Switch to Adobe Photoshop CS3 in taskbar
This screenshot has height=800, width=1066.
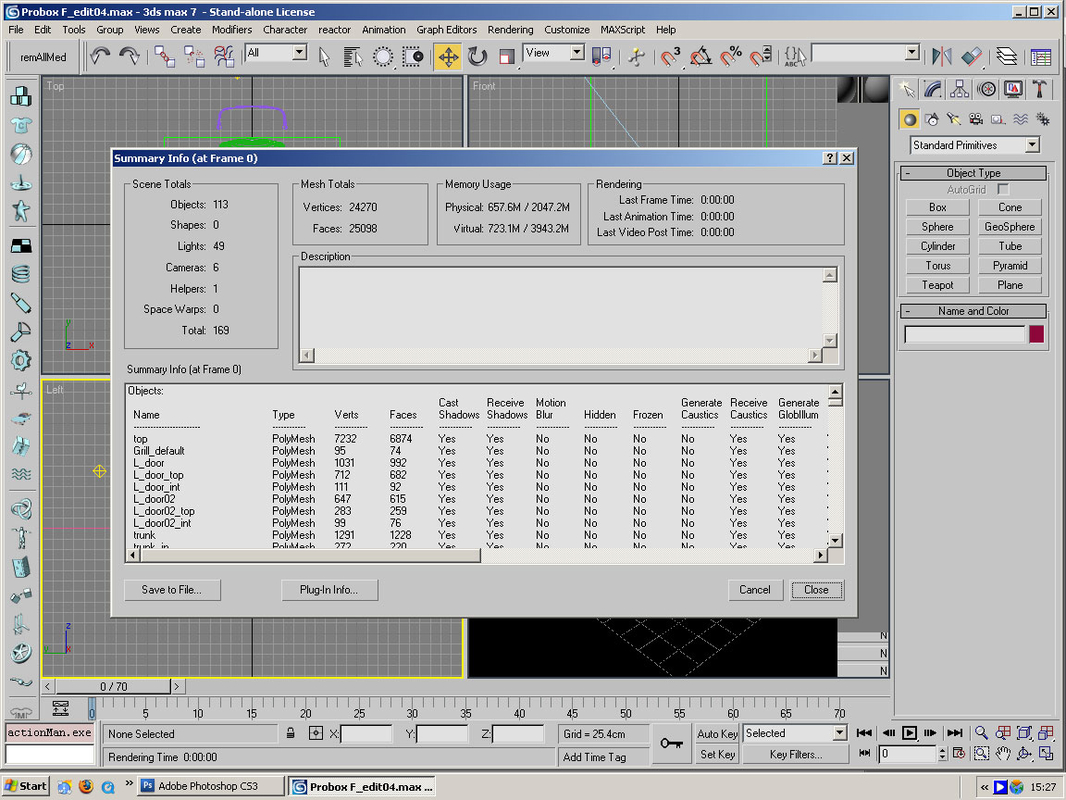click(207, 786)
